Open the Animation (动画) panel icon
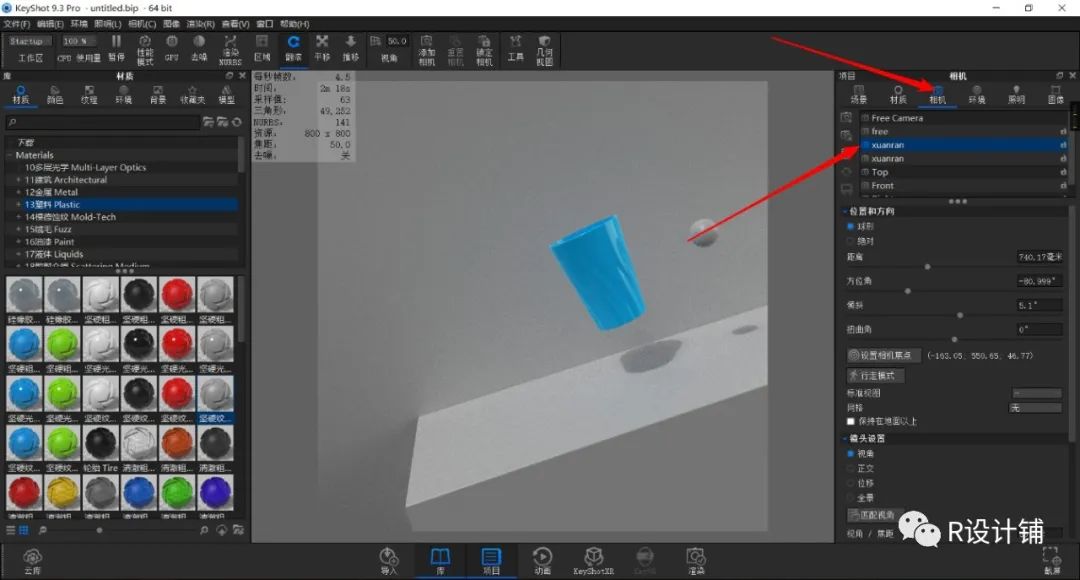The height and width of the screenshot is (580, 1080). [x=542, y=561]
